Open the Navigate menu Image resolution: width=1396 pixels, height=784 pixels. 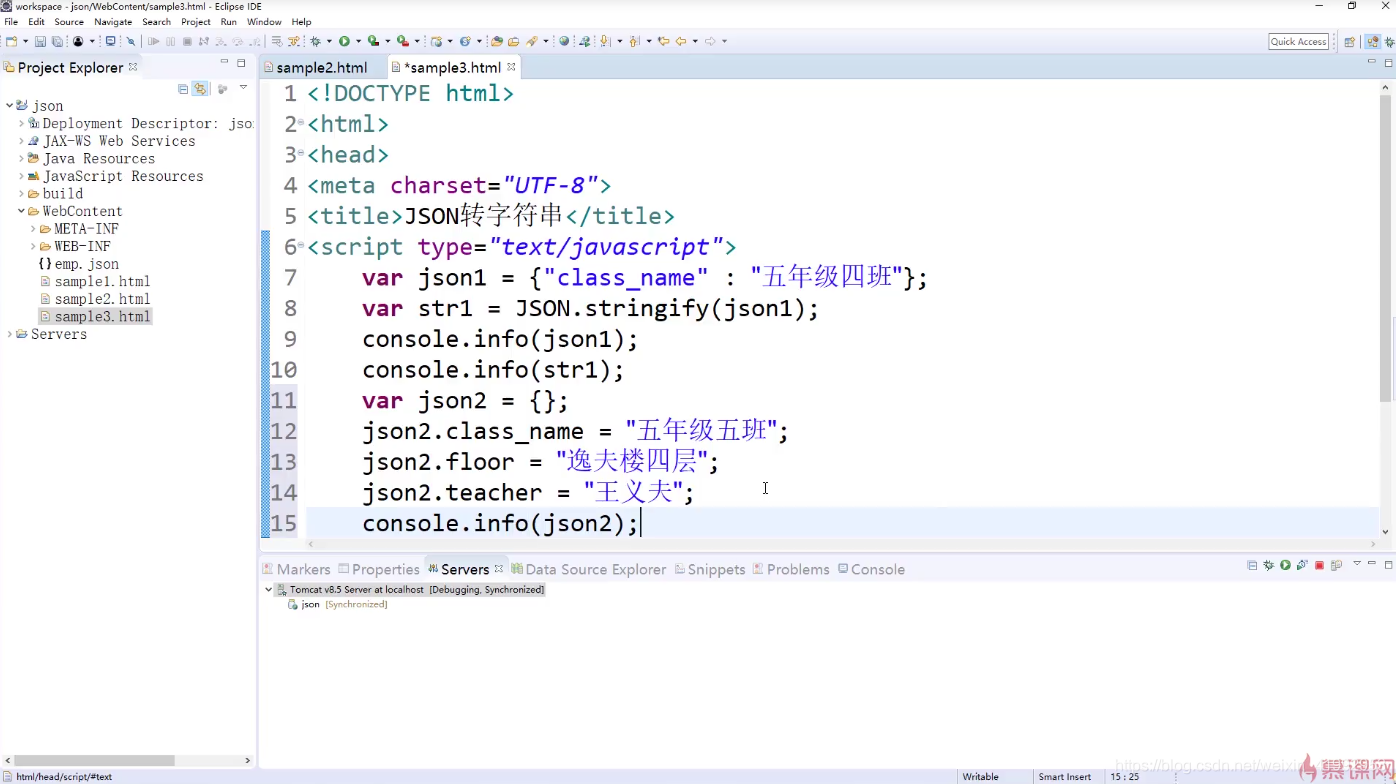pos(113,22)
